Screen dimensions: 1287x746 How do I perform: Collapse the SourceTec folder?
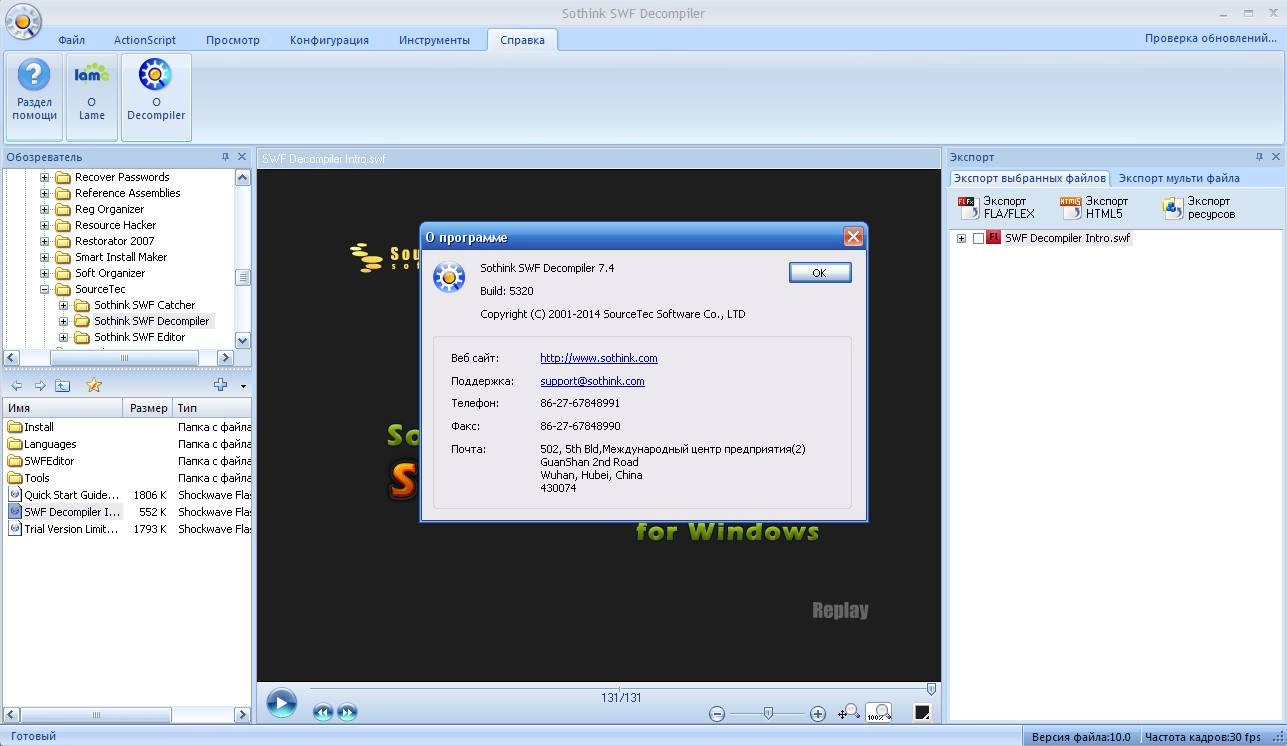pos(44,289)
